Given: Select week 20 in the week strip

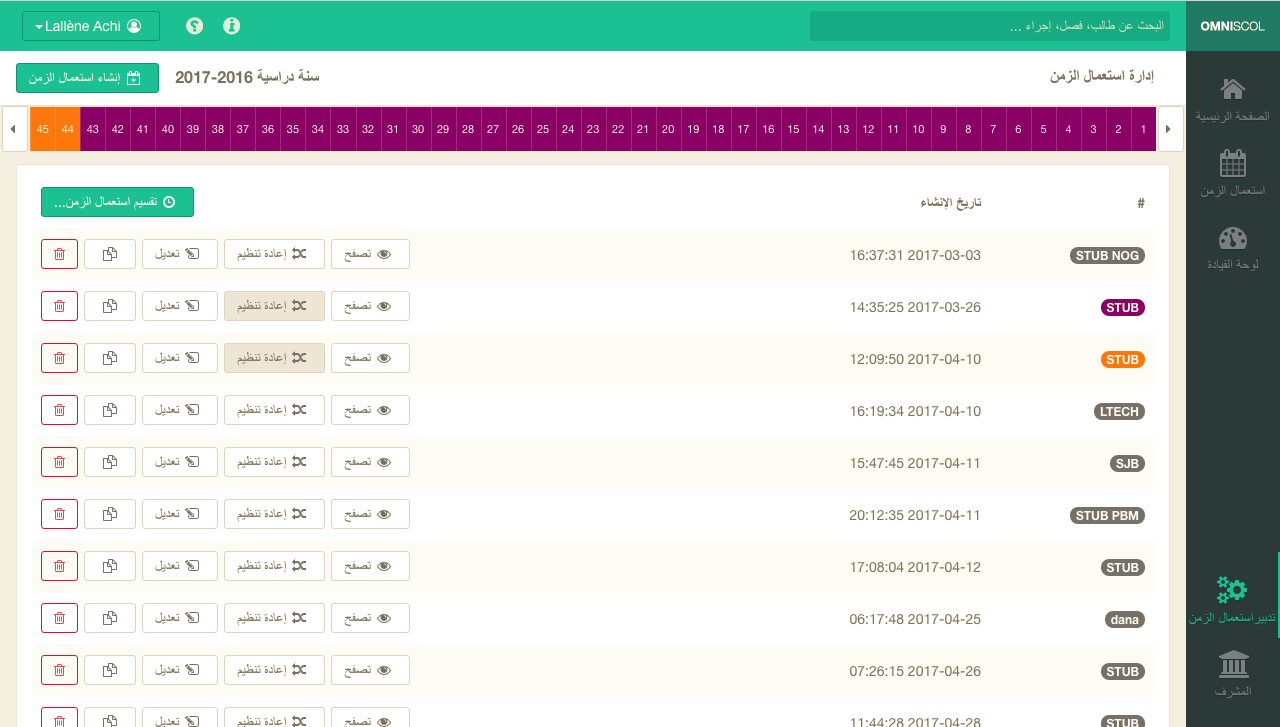Looking at the screenshot, I should pyautogui.click(x=668, y=130).
